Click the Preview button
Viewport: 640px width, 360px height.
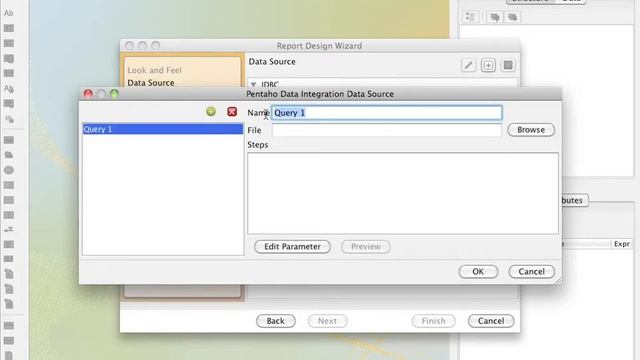(366, 247)
